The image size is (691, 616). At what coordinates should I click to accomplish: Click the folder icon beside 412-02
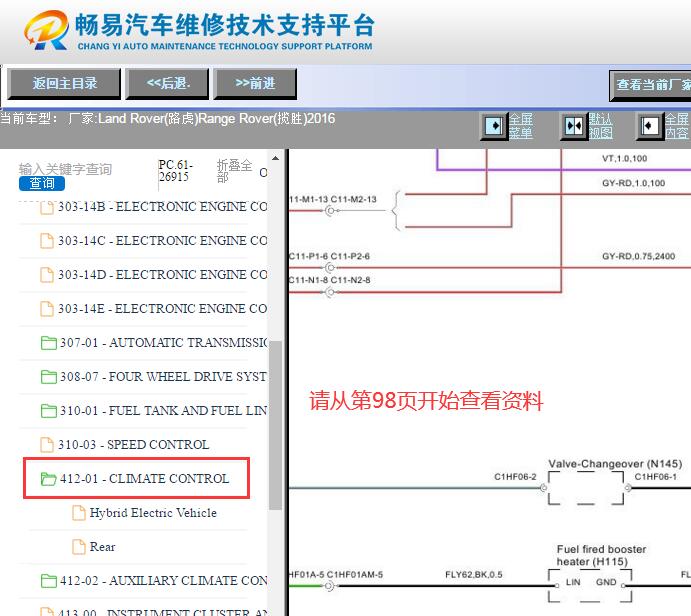(x=48, y=581)
